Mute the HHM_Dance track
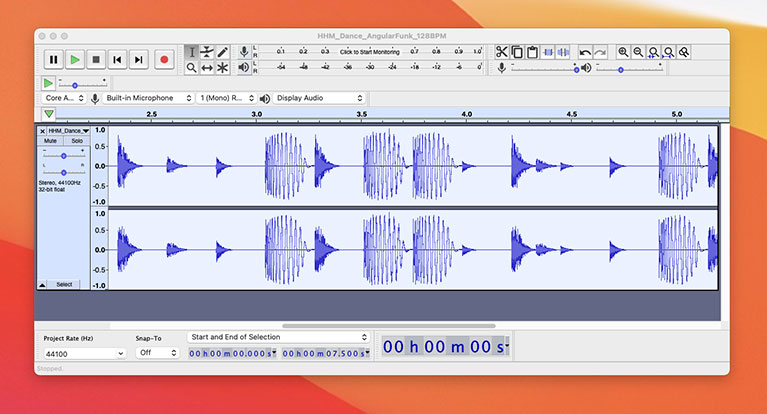This screenshot has height=414, width=767. point(50,141)
